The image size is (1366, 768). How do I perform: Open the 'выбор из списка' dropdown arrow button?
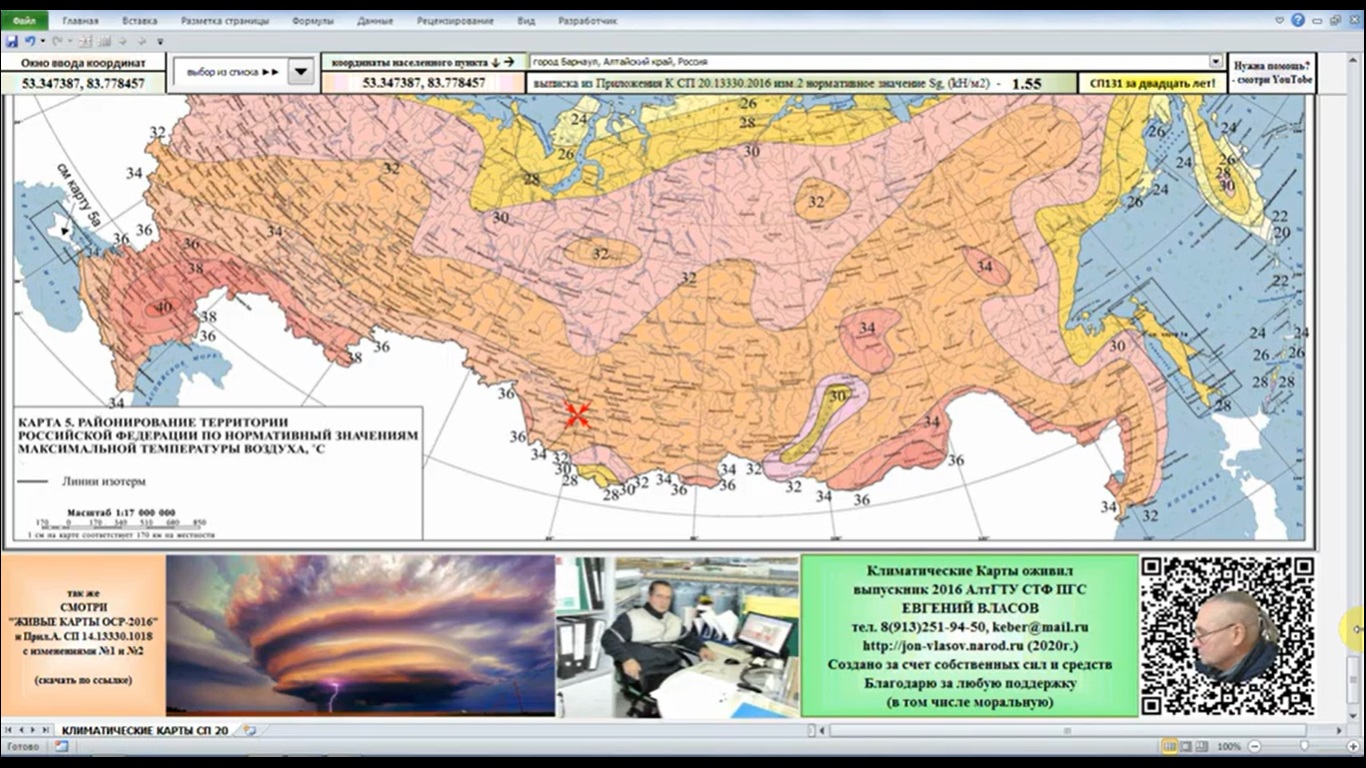click(301, 72)
